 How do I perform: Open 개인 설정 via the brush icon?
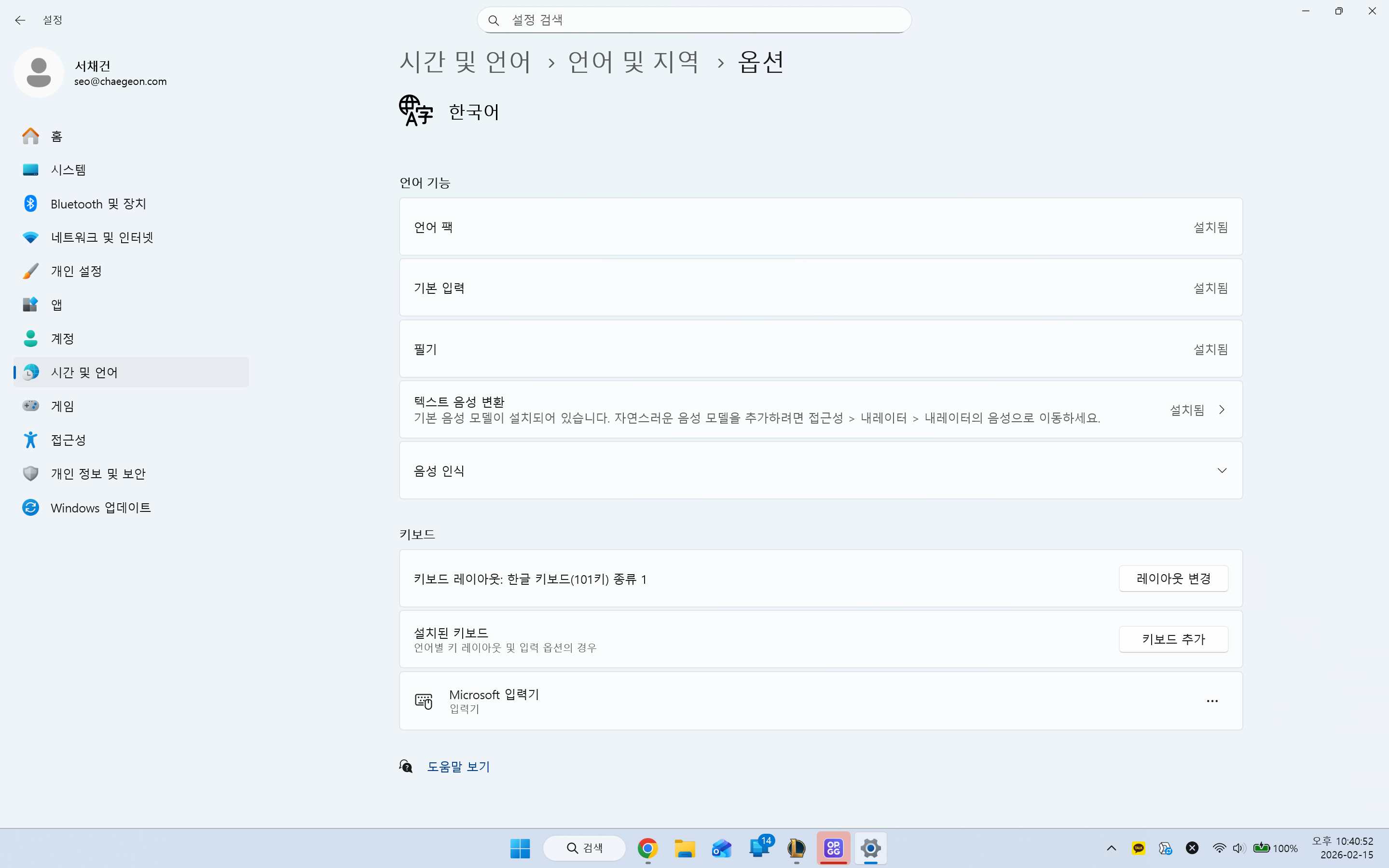(30, 270)
